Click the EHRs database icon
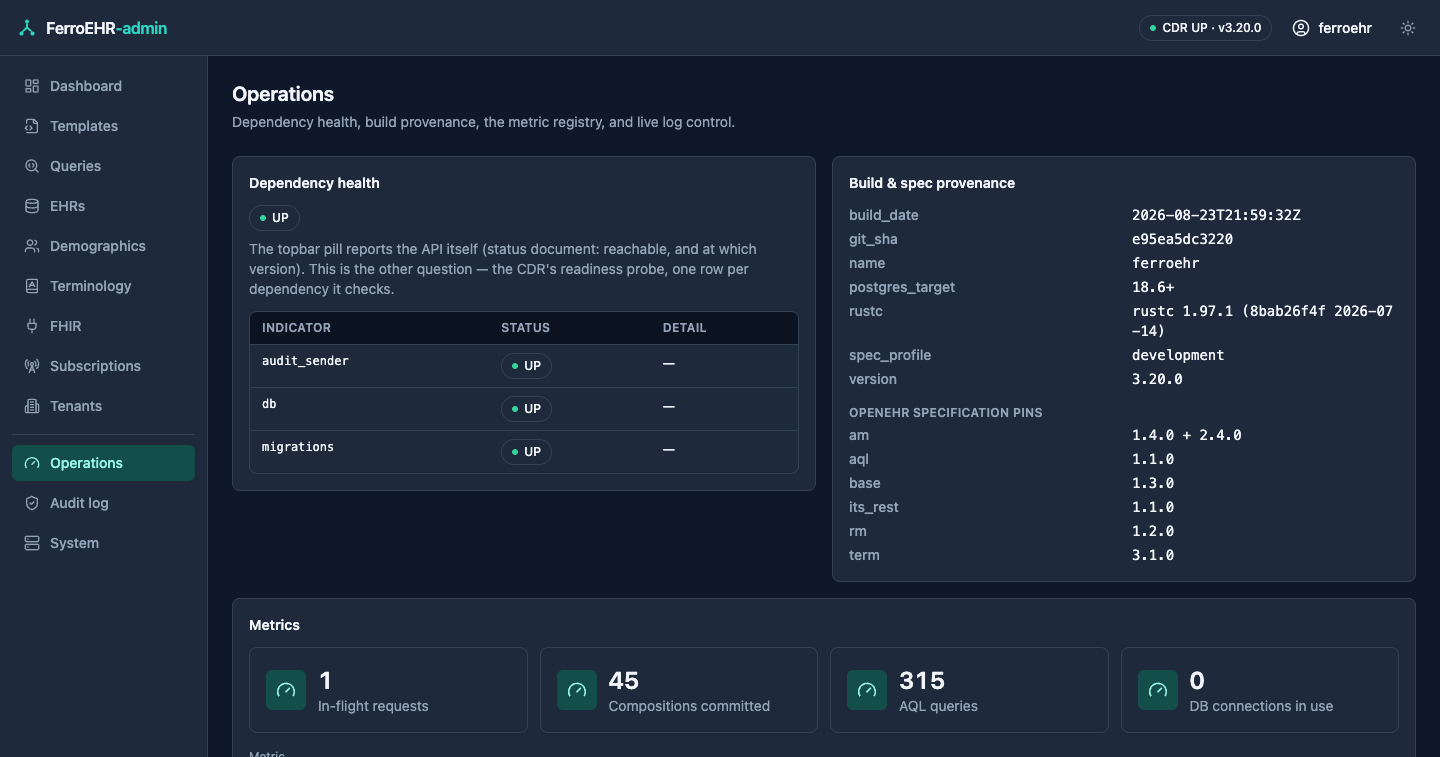Image resolution: width=1440 pixels, height=757 pixels. point(32,206)
